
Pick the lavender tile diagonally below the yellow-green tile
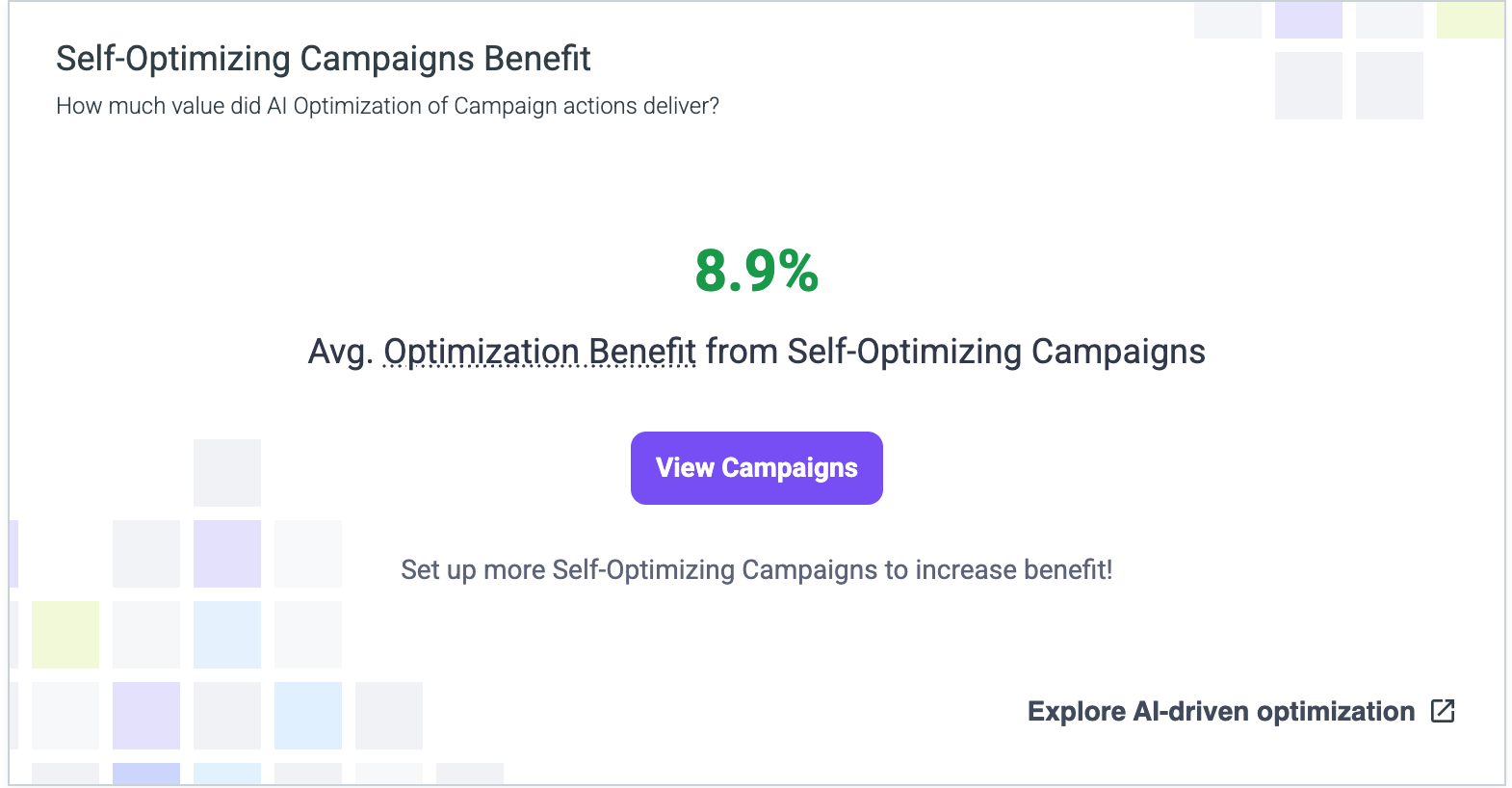[x=146, y=716]
